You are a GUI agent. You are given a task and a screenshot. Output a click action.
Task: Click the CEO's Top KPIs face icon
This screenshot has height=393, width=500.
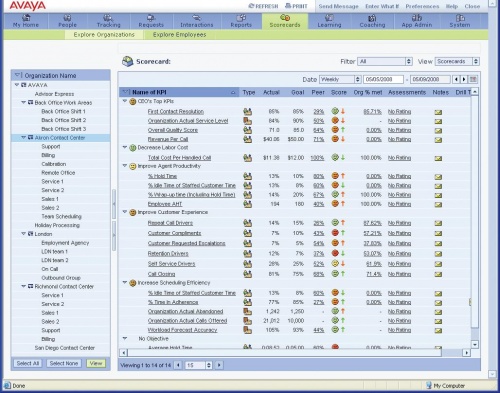point(133,101)
